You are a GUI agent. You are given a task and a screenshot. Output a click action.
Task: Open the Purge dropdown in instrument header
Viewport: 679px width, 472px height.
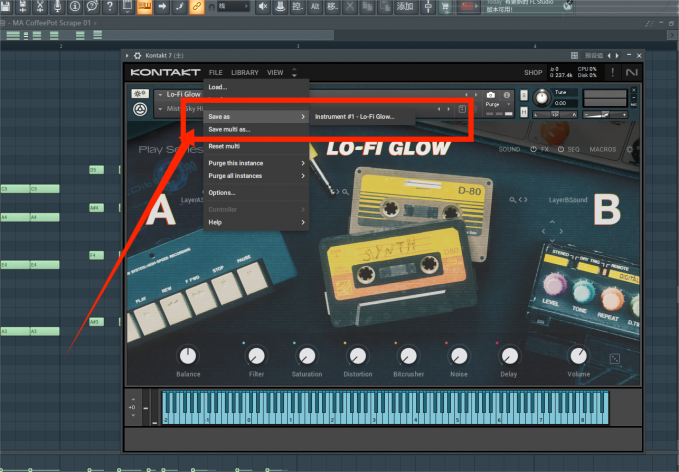tap(508, 104)
